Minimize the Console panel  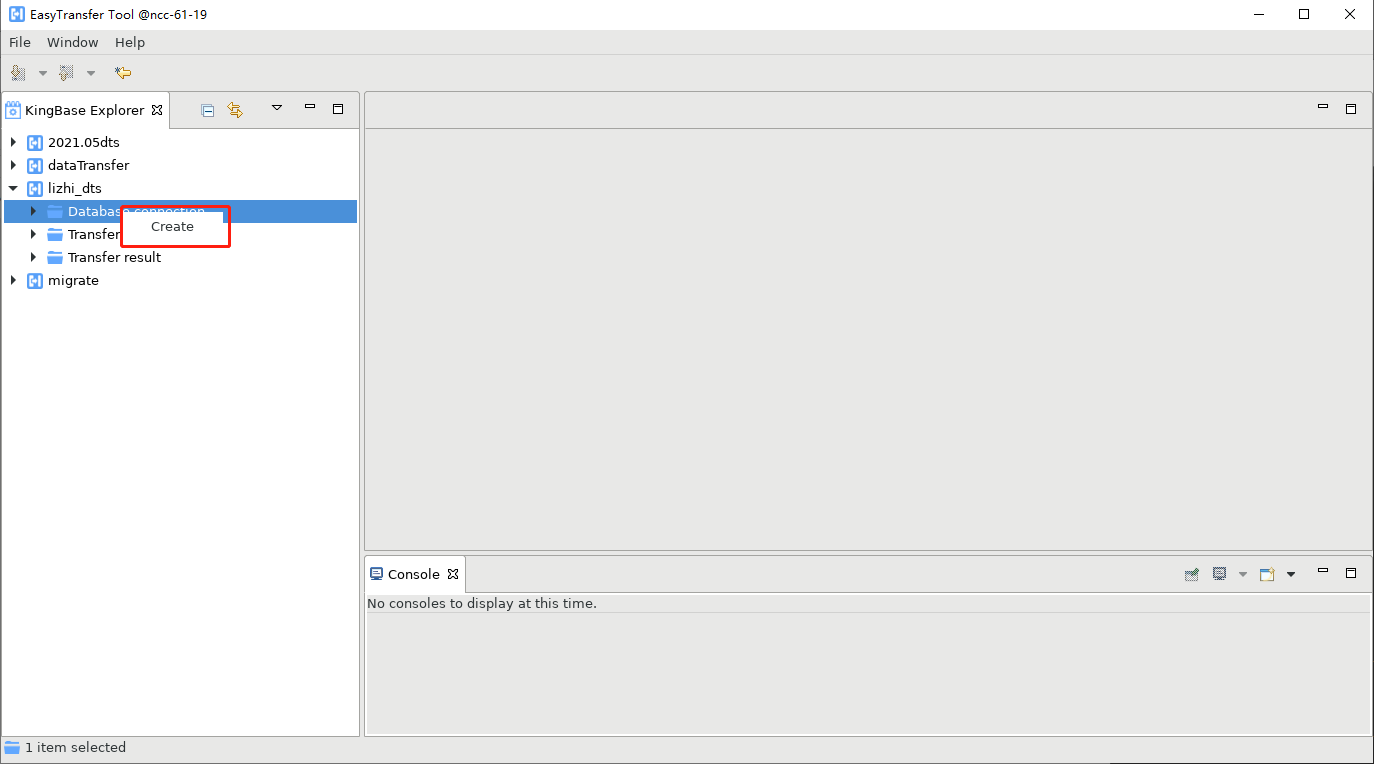(x=1323, y=571)
